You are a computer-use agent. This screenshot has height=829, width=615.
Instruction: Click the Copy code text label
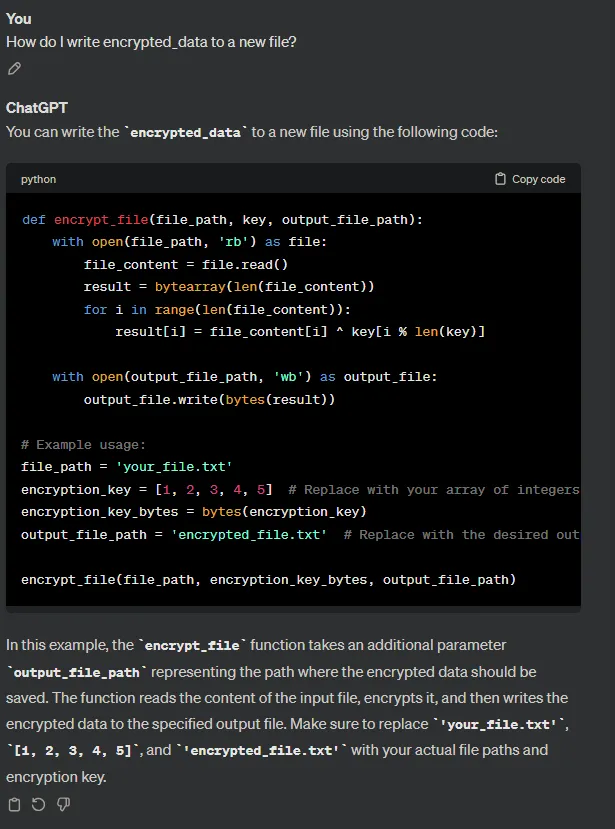pos(538,179)
